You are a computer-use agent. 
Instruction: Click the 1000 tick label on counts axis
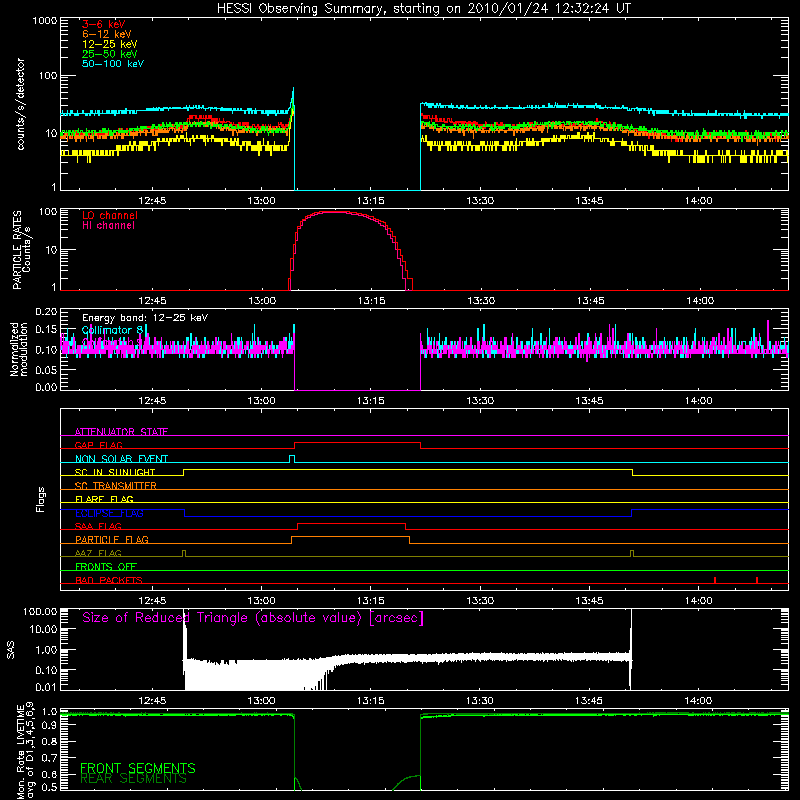point(44,21)
